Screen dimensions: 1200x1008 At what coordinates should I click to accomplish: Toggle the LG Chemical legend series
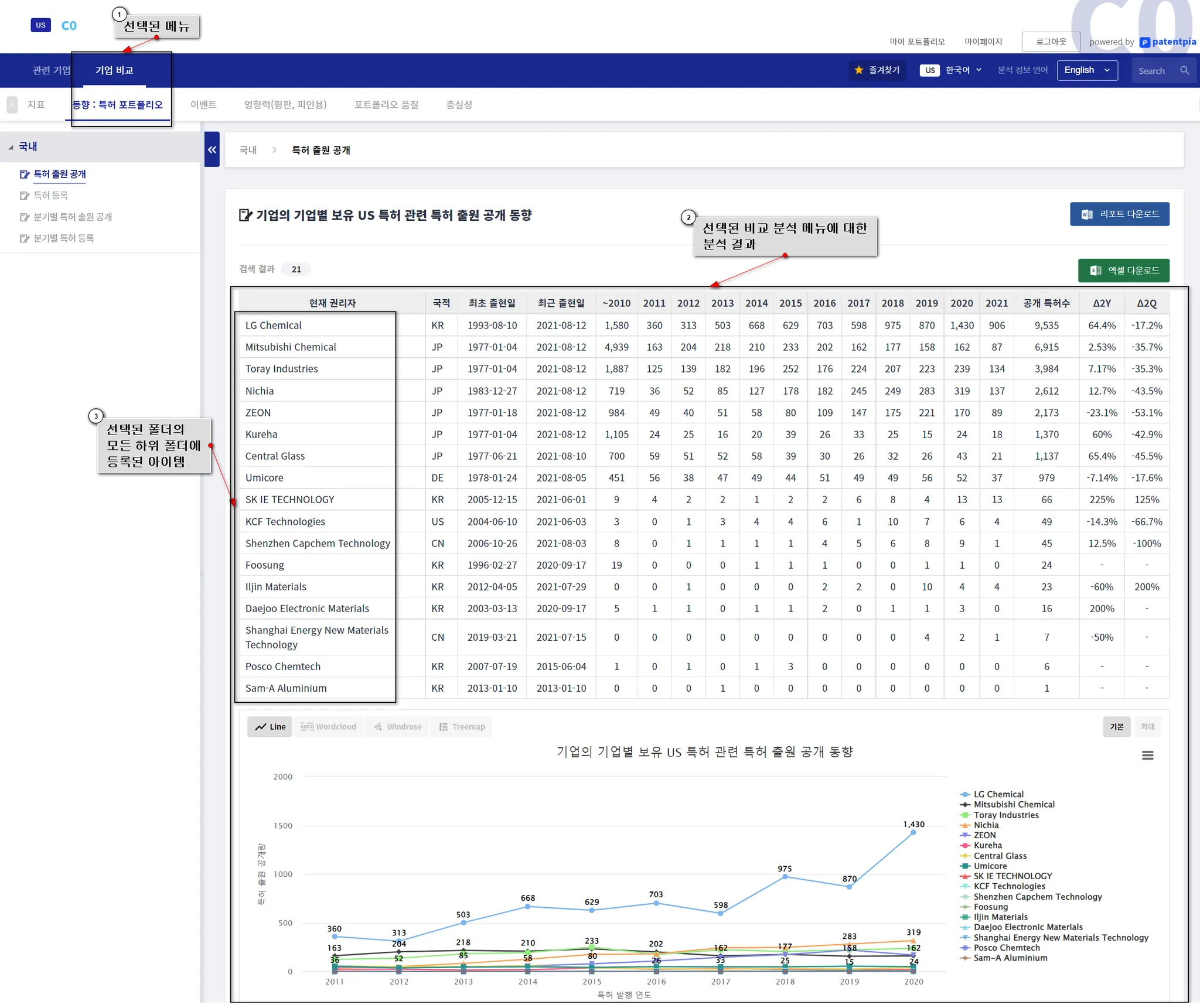(x=998, y=795)
